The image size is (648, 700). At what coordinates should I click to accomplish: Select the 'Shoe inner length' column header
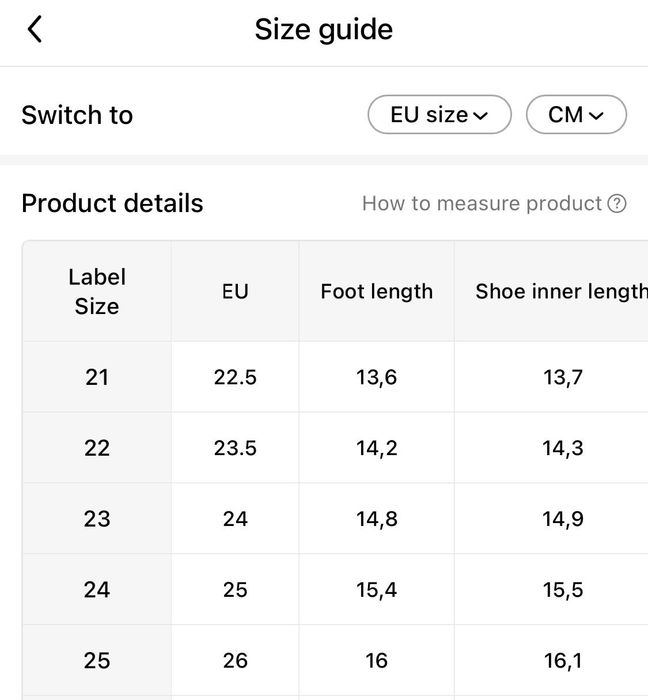pyautogui.click(x=560, y=291)
